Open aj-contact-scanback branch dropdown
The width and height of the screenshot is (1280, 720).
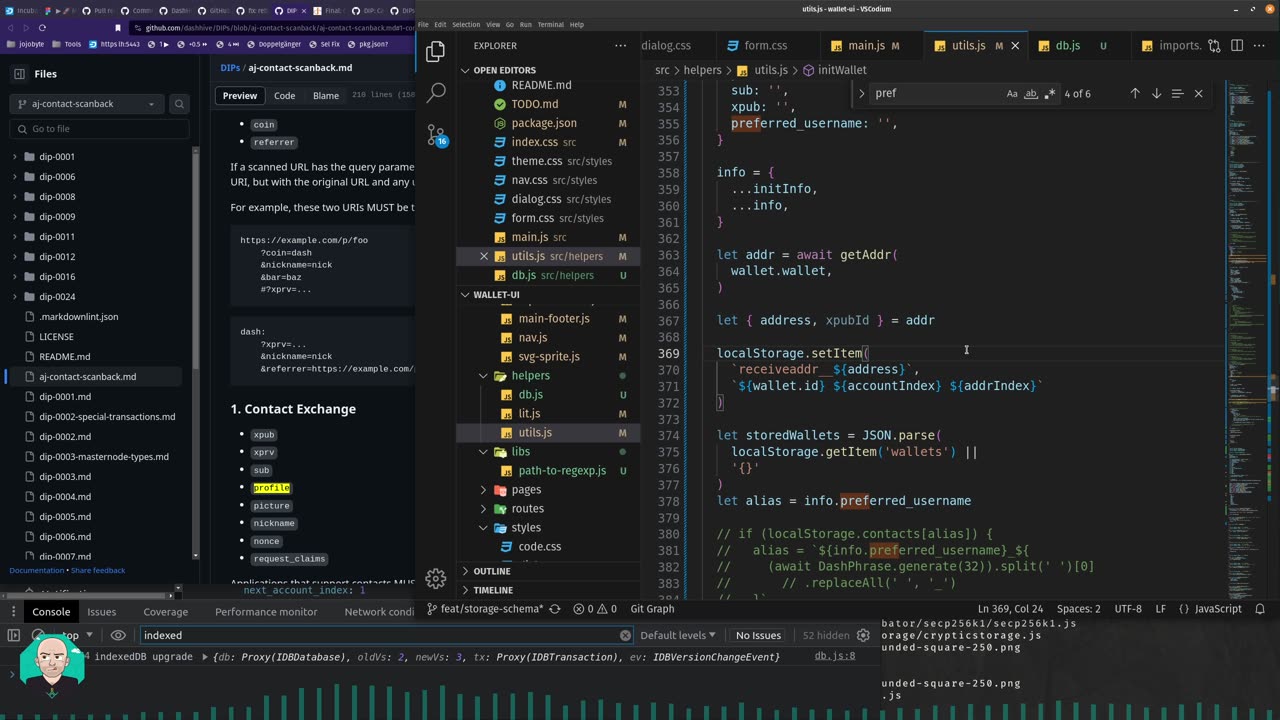click(x=86, y=104)
